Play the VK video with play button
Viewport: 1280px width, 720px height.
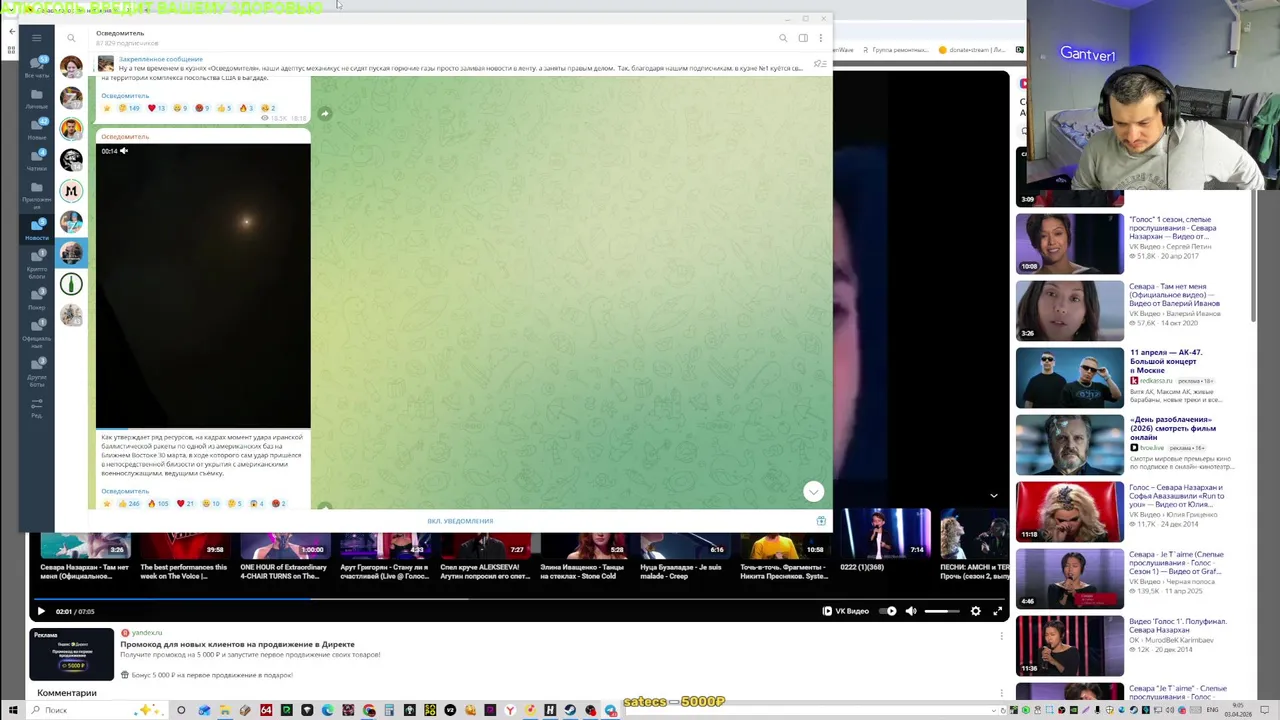[x=41, y=611]
